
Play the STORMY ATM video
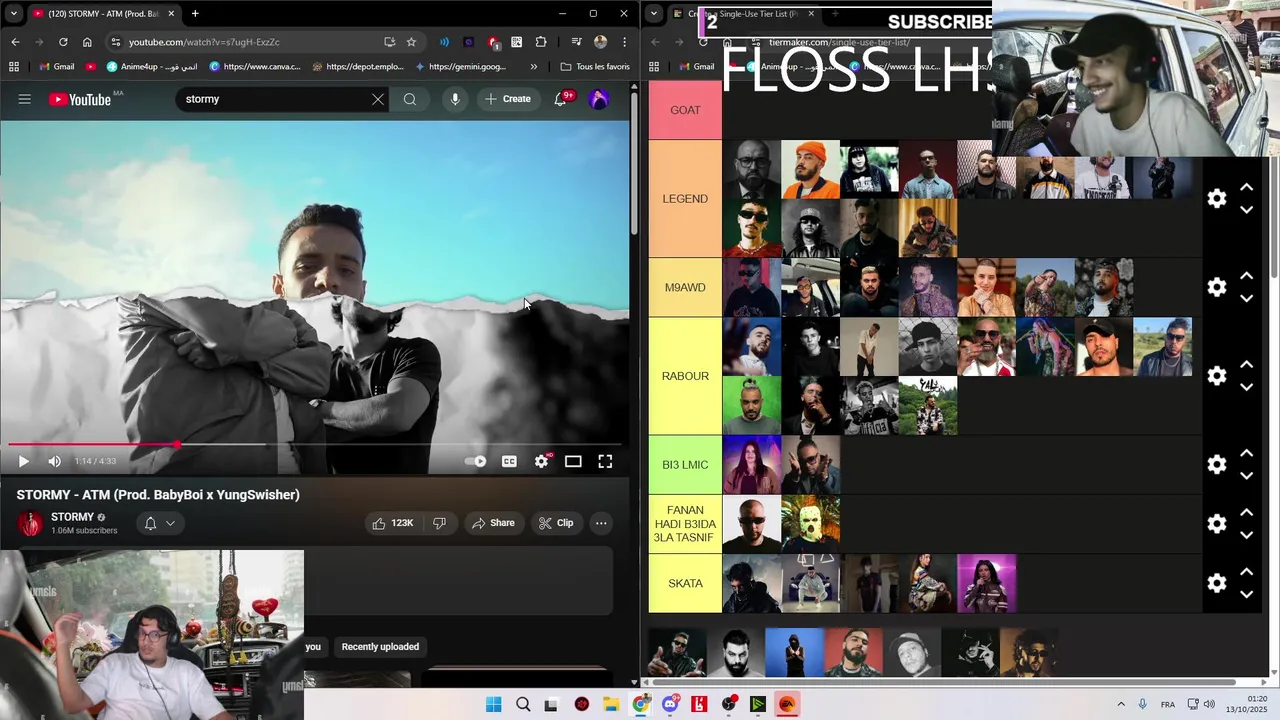tap(24, 461)
